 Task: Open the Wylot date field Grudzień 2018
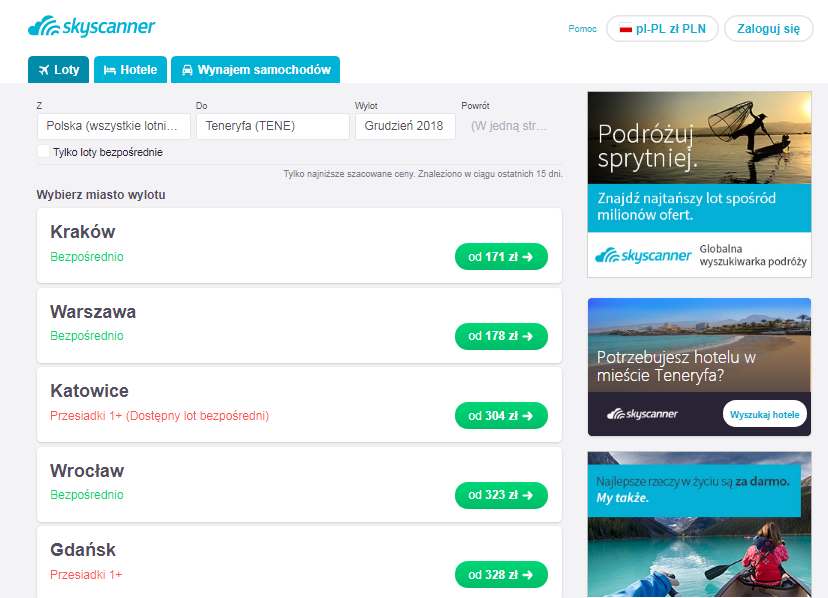[x=405, y=126]
